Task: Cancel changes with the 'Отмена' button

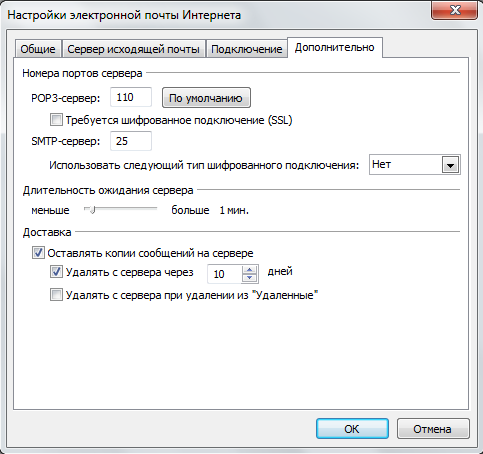Action: point(433,429)
